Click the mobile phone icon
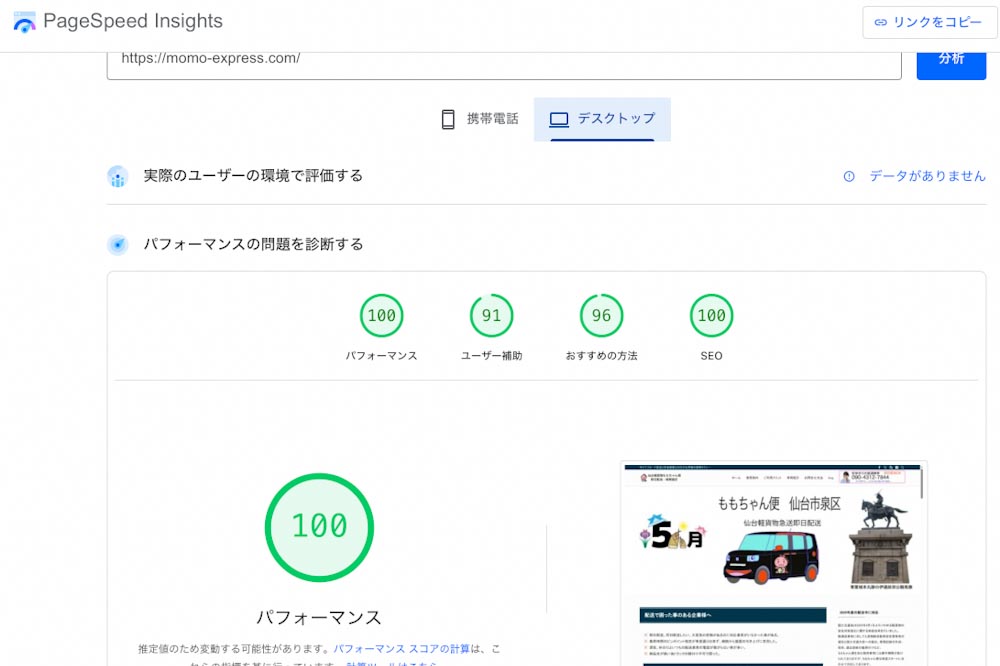The image size is (1000, 666). pos(448,119)
